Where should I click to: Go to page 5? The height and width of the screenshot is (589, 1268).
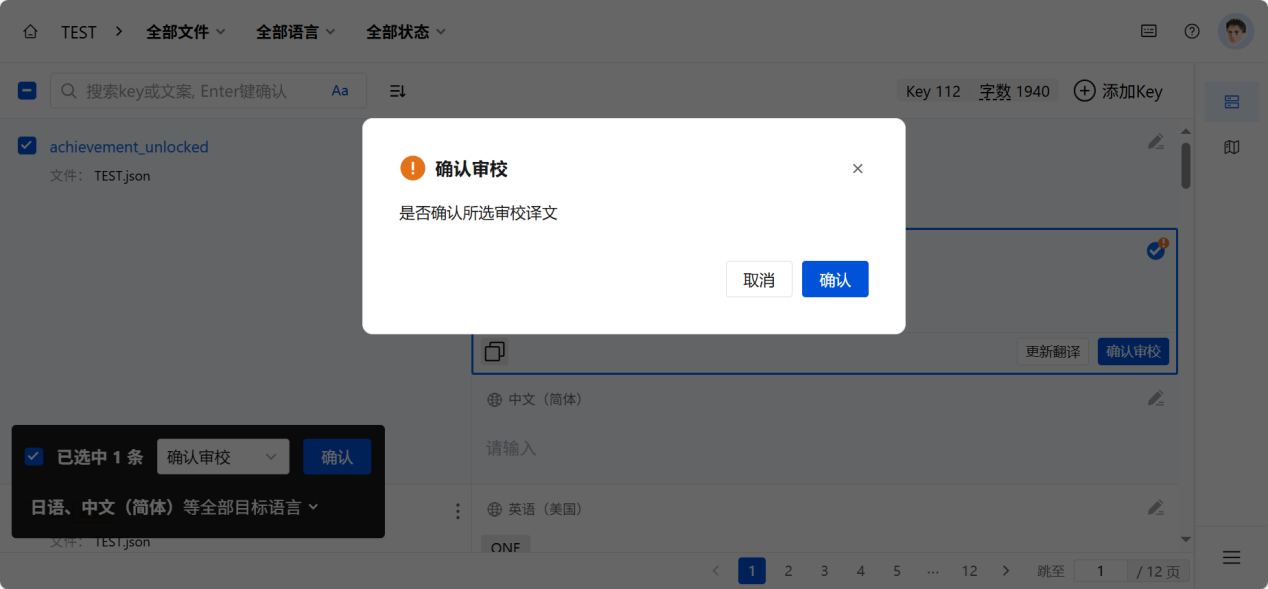pos(896,571)
